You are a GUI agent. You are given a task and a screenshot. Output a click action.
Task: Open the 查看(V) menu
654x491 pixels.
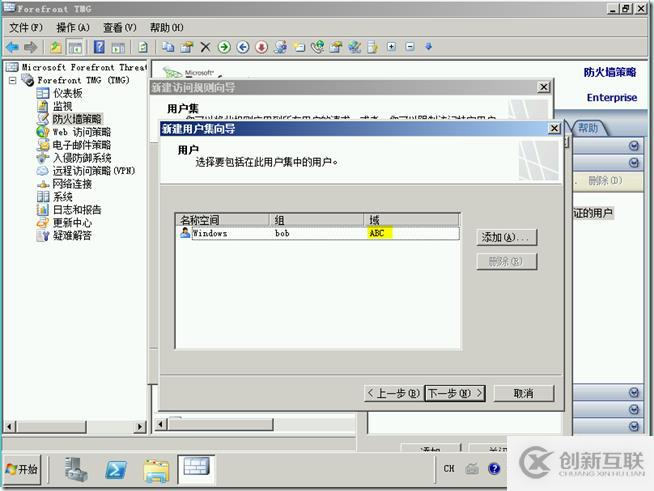pos(120,28)
